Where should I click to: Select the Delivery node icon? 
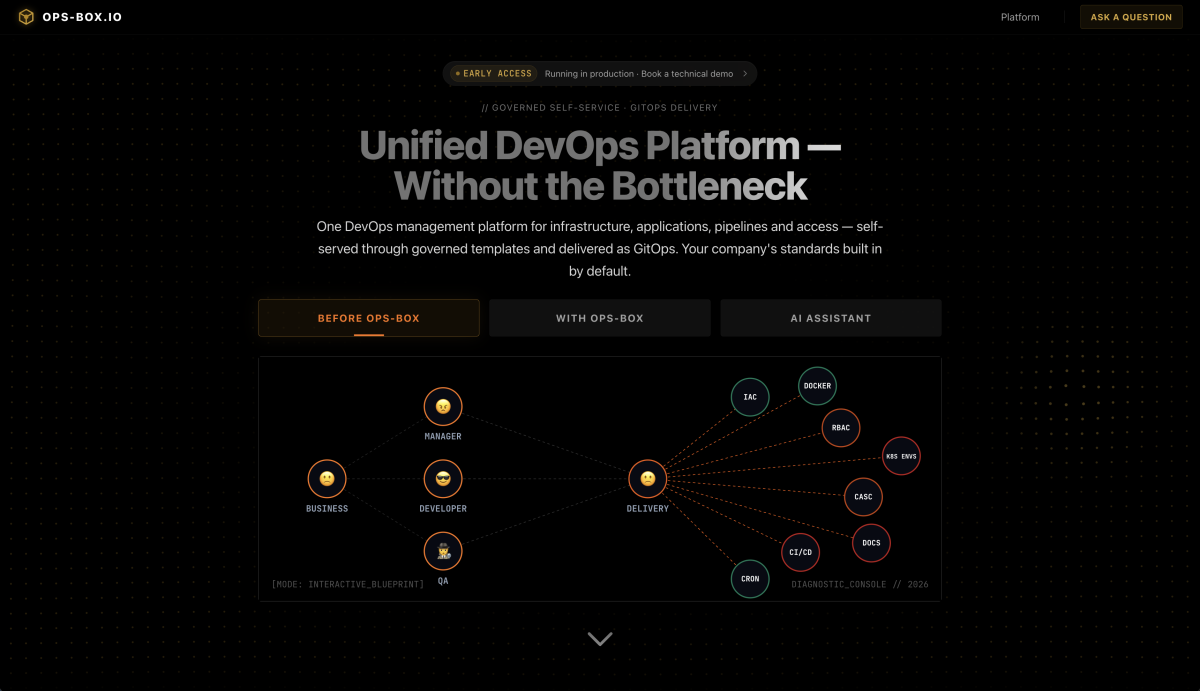pos(648,479)
